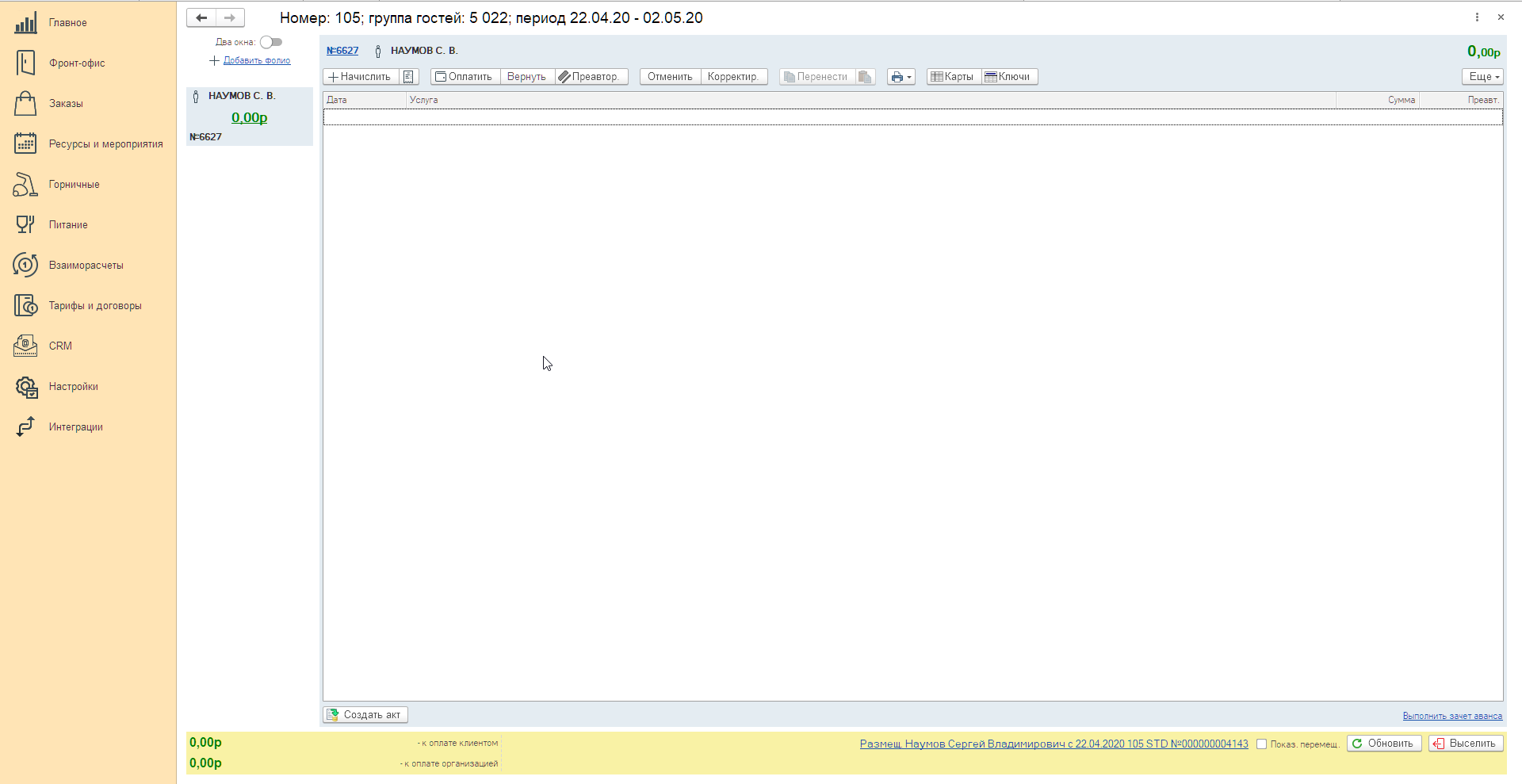Click the Перенести button
Viewport: 1522px width, 784px height.
817,77
